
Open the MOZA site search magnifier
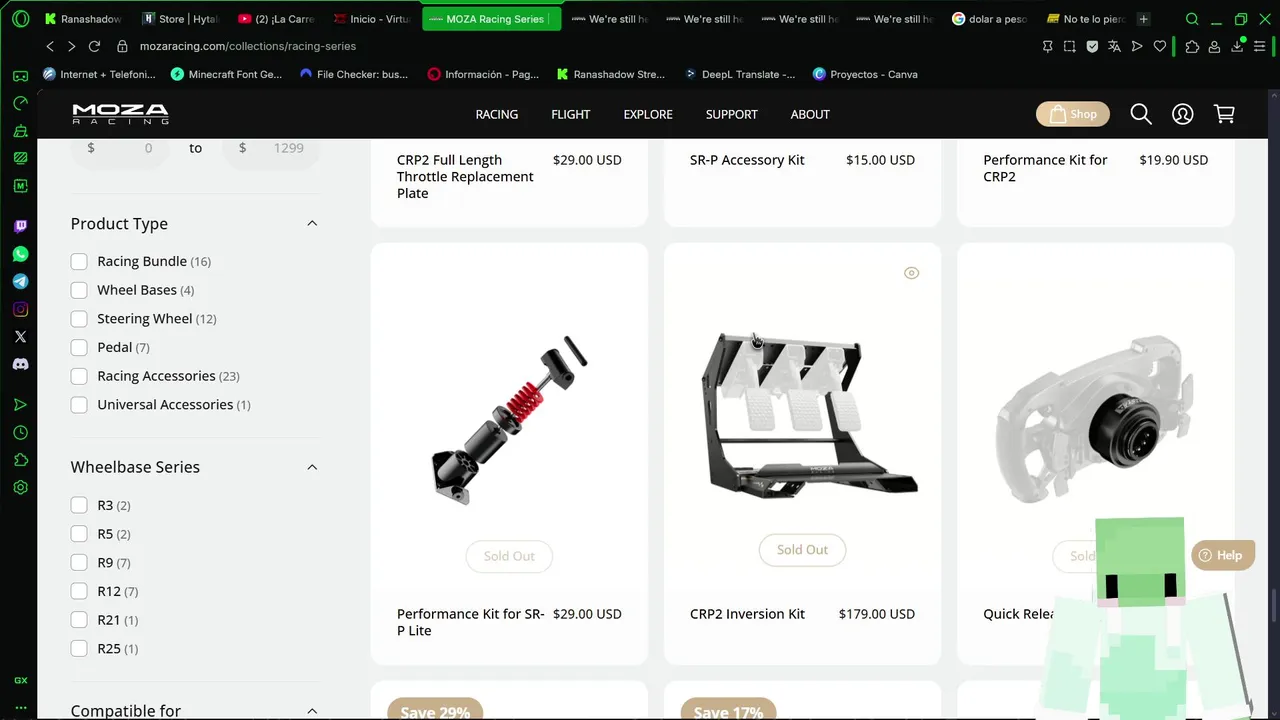(x=1141, y=114)
